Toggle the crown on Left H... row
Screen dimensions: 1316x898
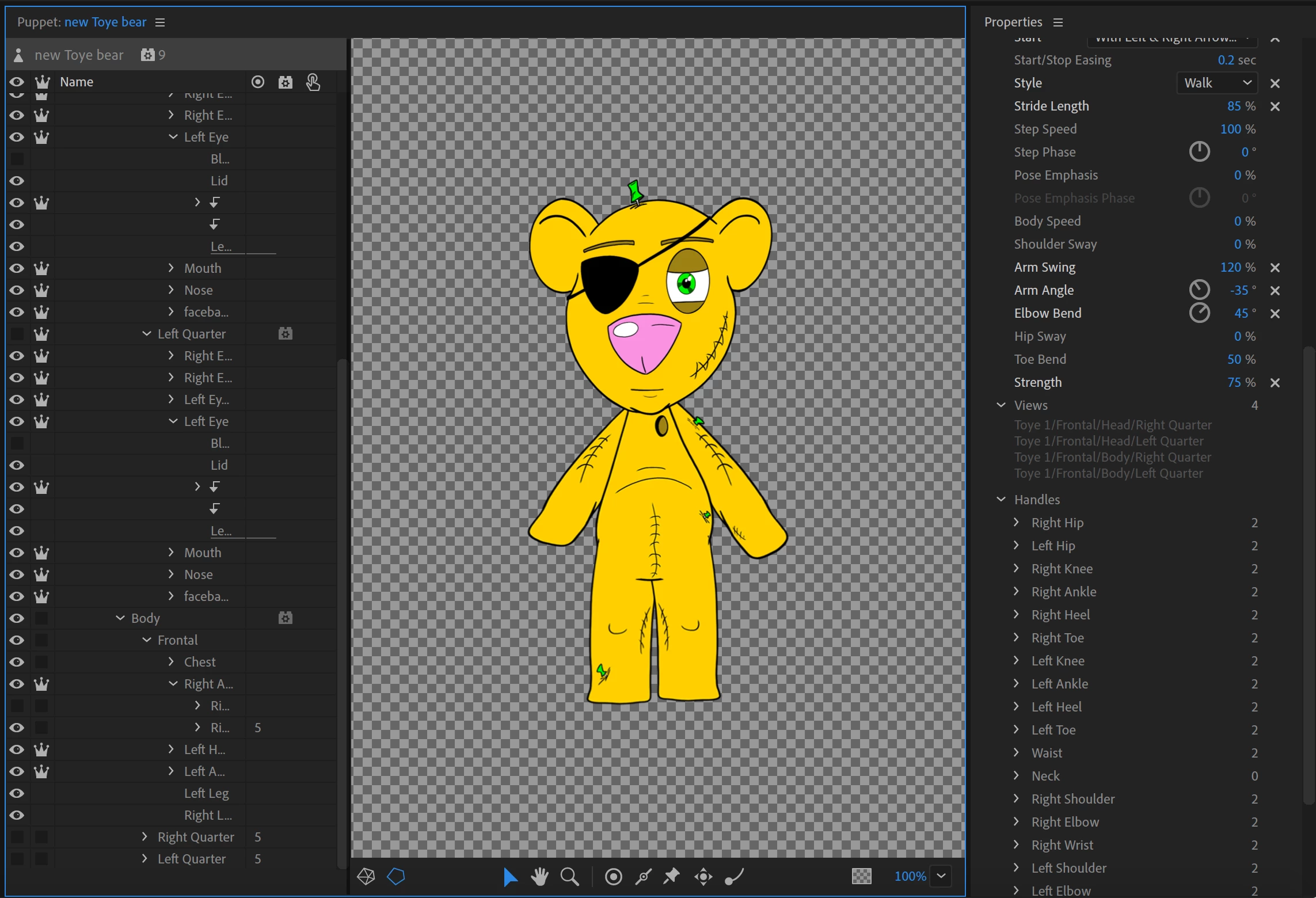pos(41,749)
